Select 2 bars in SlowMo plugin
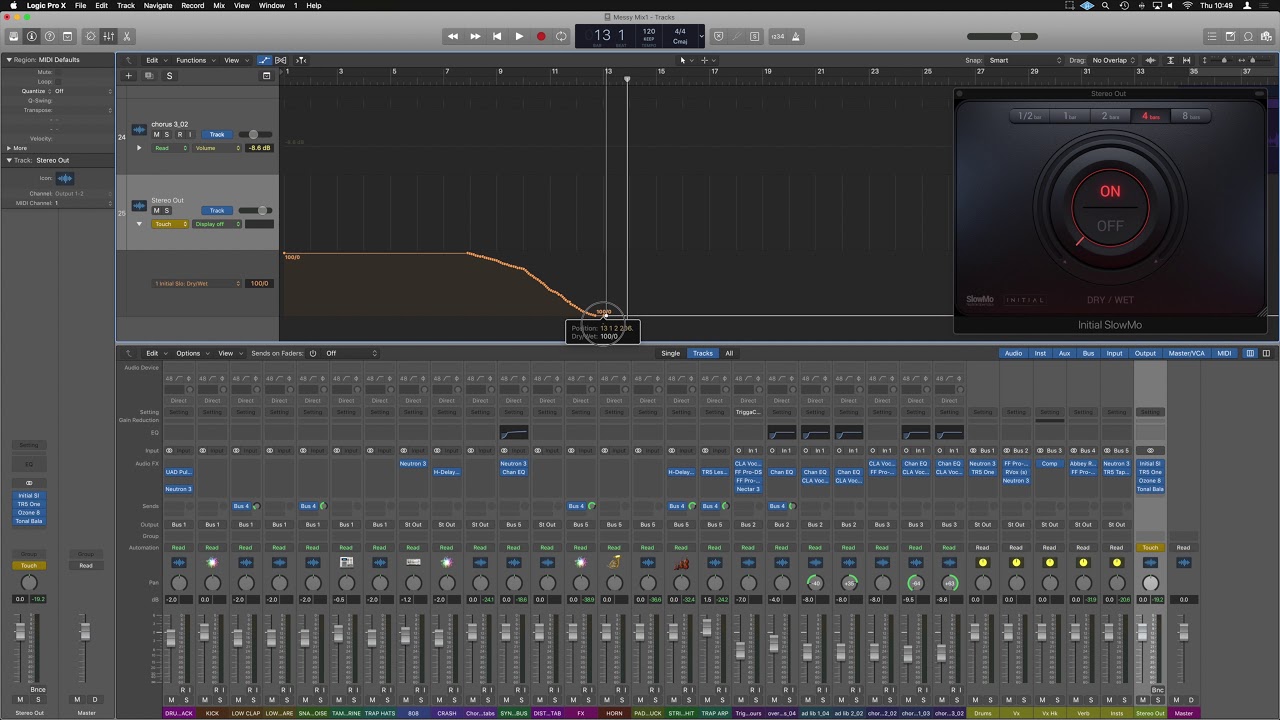Image resolution: width=1280 pixels, height=720 pixels. pyautogui.click(x=1111, y=116)
